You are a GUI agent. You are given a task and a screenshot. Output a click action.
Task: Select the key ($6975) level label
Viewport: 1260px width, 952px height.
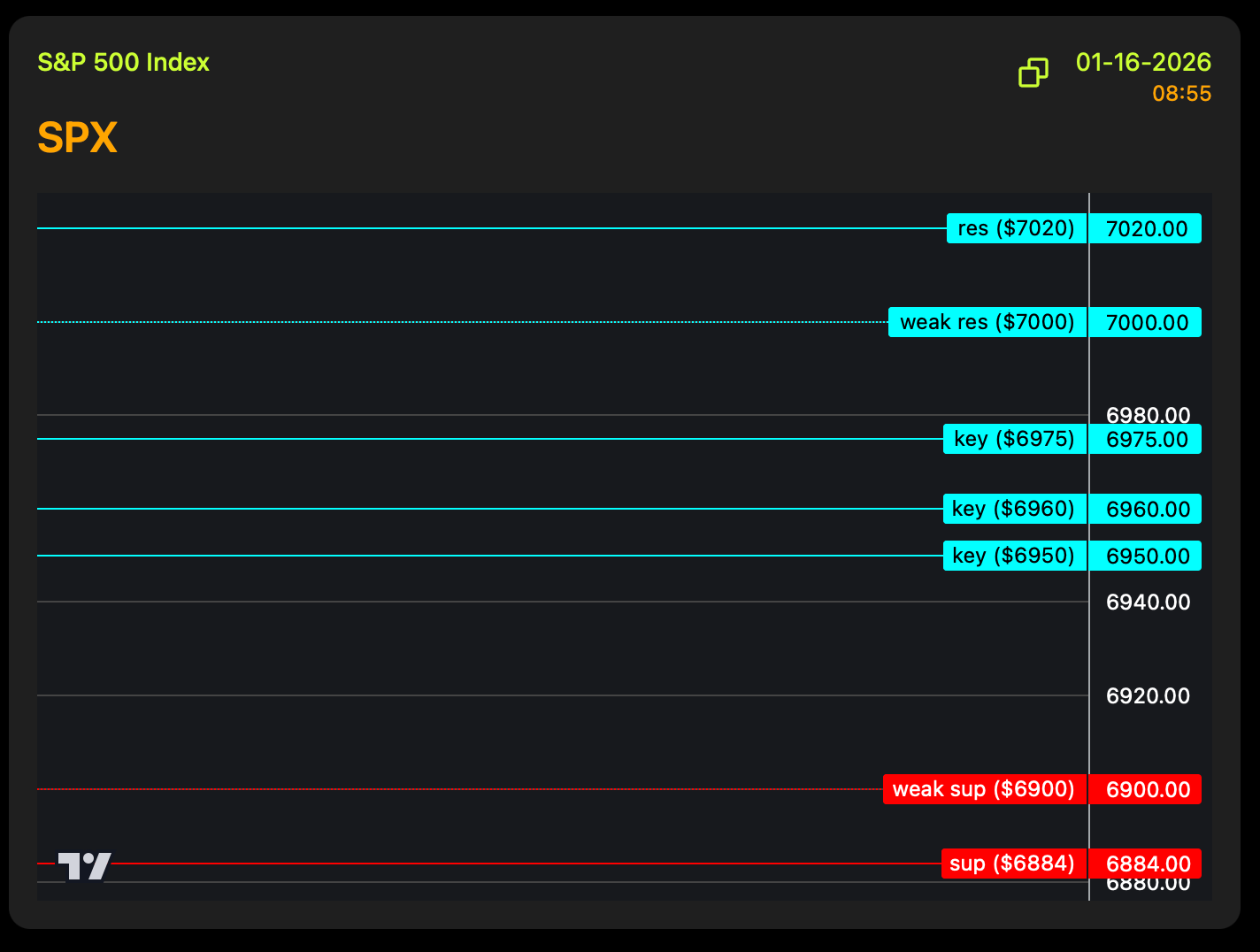click(x=1014, y=439)
